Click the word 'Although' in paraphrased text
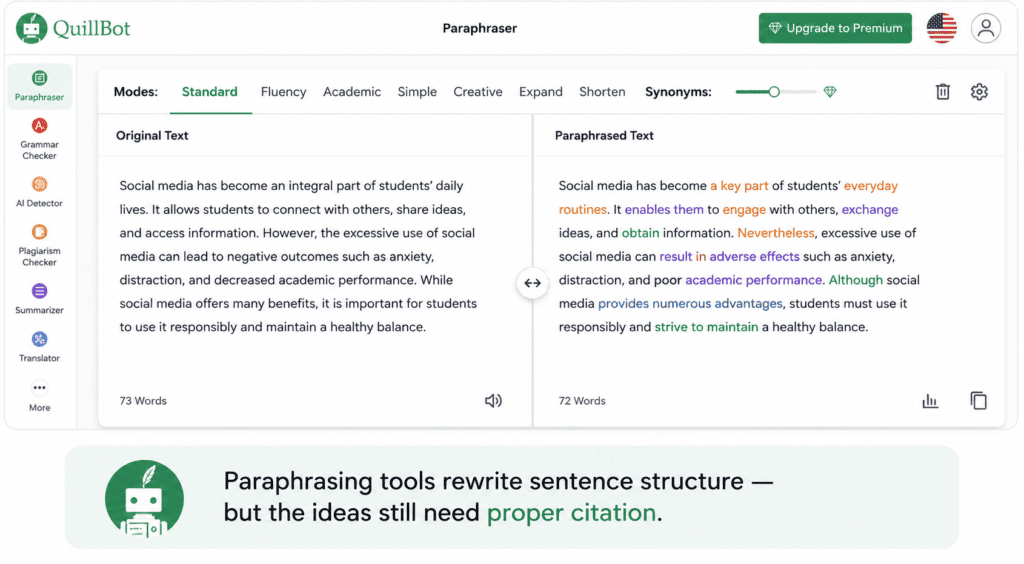1024x564 pixels. (x=856, y=279)
